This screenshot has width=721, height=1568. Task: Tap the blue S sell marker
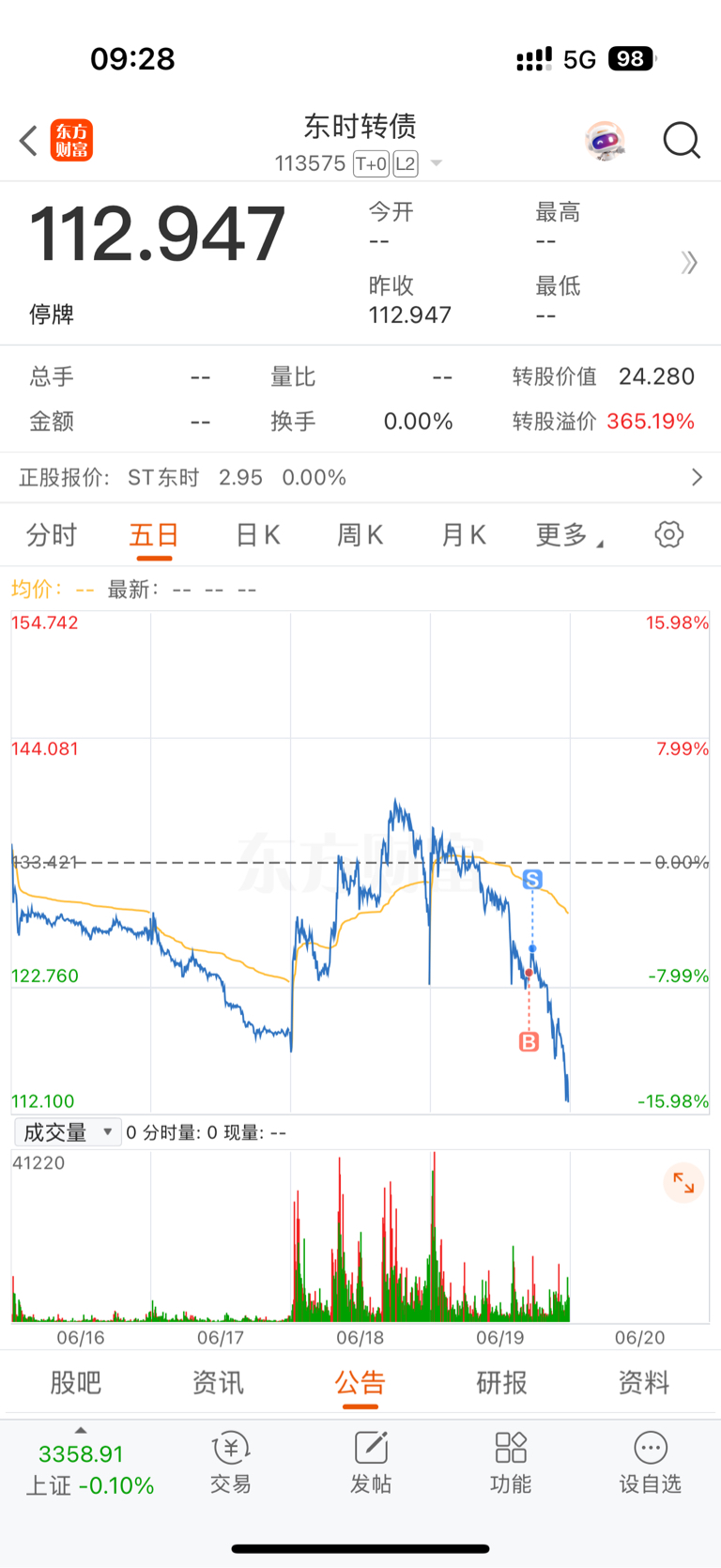(532, 880)
